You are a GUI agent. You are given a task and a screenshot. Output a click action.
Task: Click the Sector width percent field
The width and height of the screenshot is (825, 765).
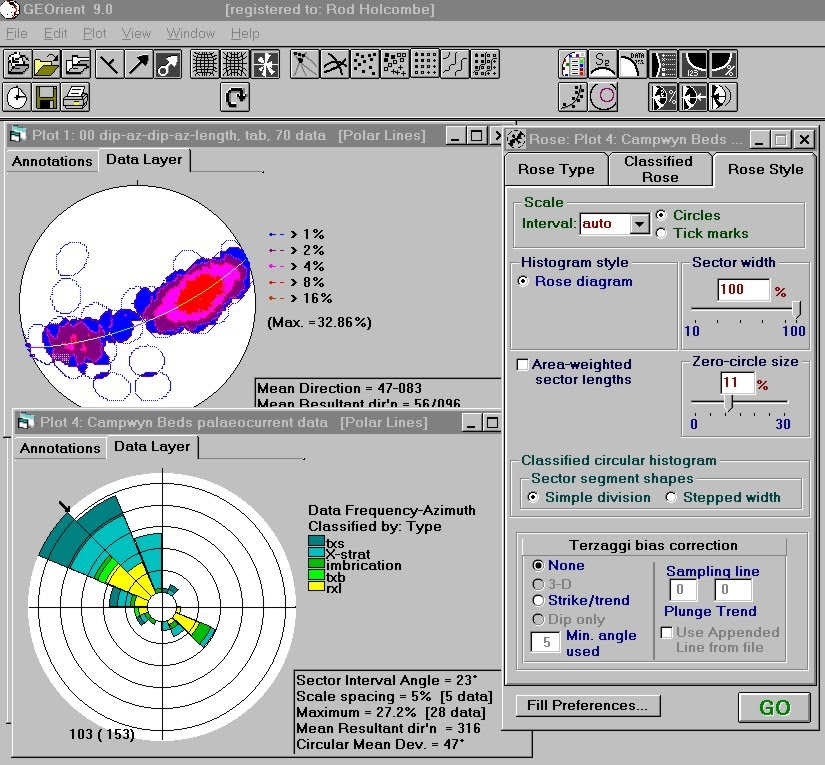[x=743, y=289]
